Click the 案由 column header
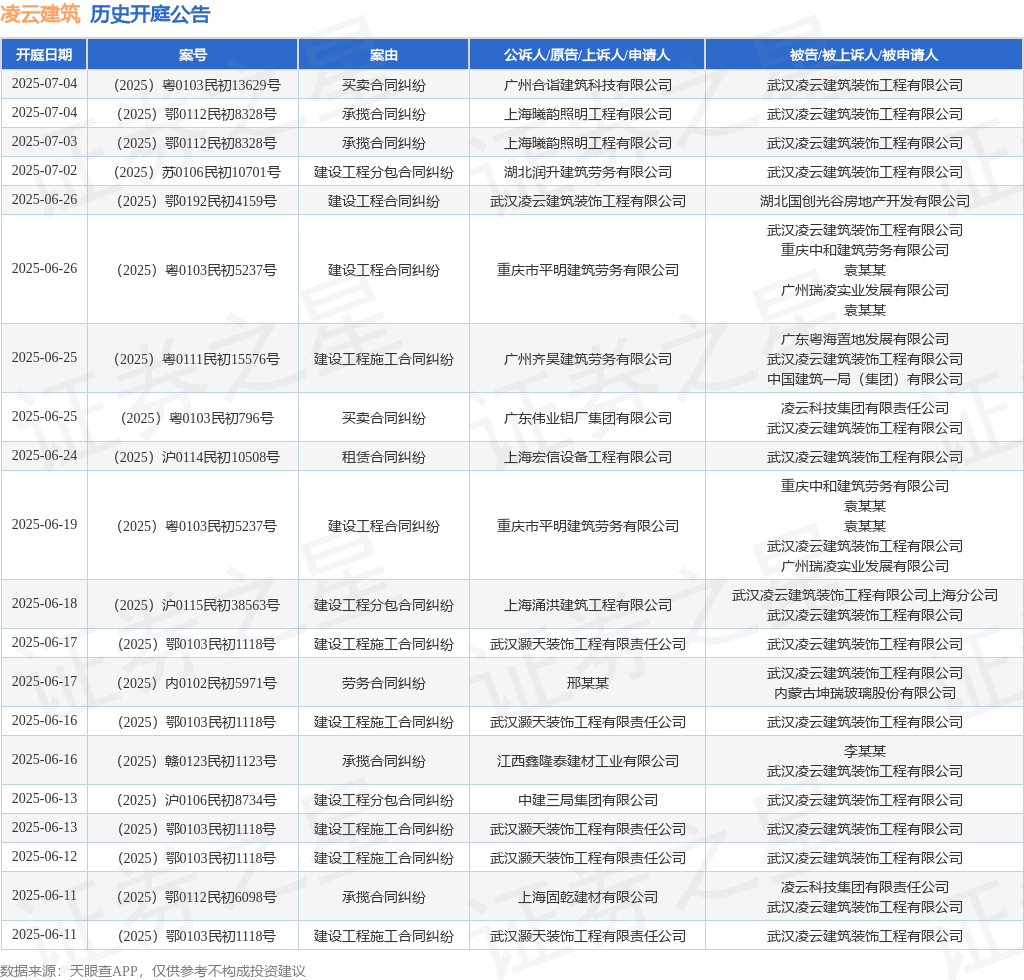Viewport: 1024px width, 980px height. click(383, 55)
